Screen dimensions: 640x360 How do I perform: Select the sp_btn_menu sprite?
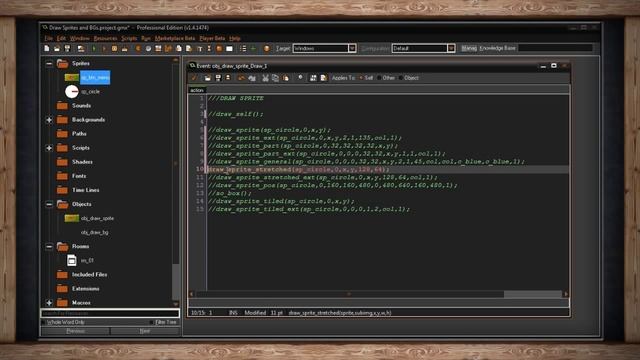(95, 78)
